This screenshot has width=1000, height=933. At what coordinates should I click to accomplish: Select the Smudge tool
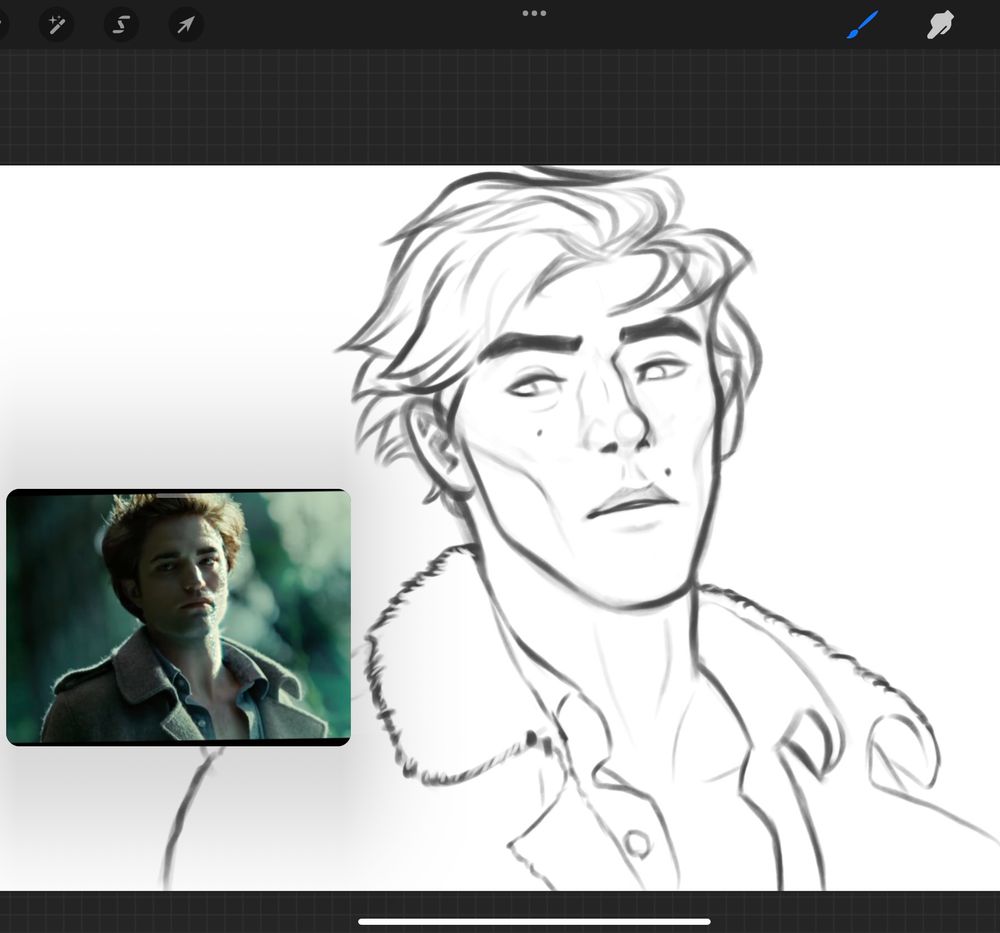click(x=940, y=24)
